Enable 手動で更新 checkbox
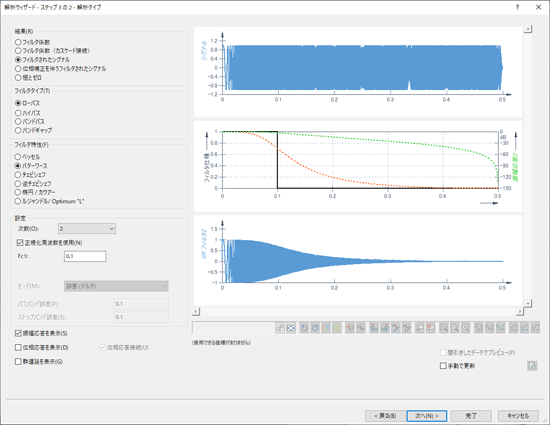 point(457,366)
